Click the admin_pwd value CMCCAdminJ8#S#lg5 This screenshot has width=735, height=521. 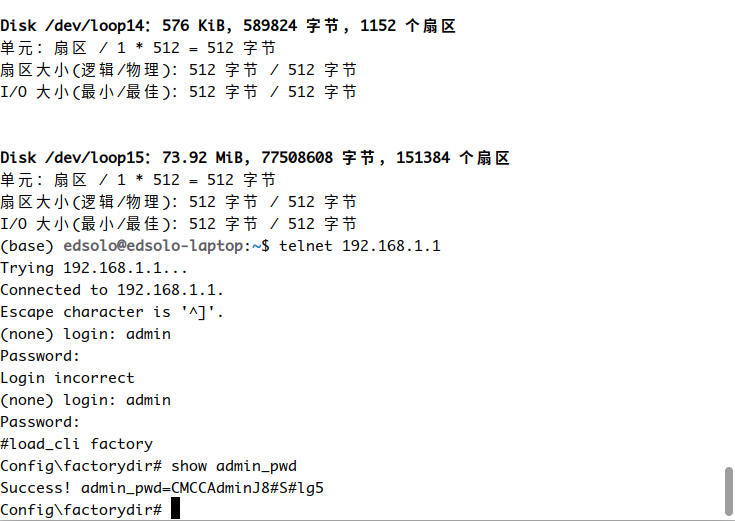(248, 488)
